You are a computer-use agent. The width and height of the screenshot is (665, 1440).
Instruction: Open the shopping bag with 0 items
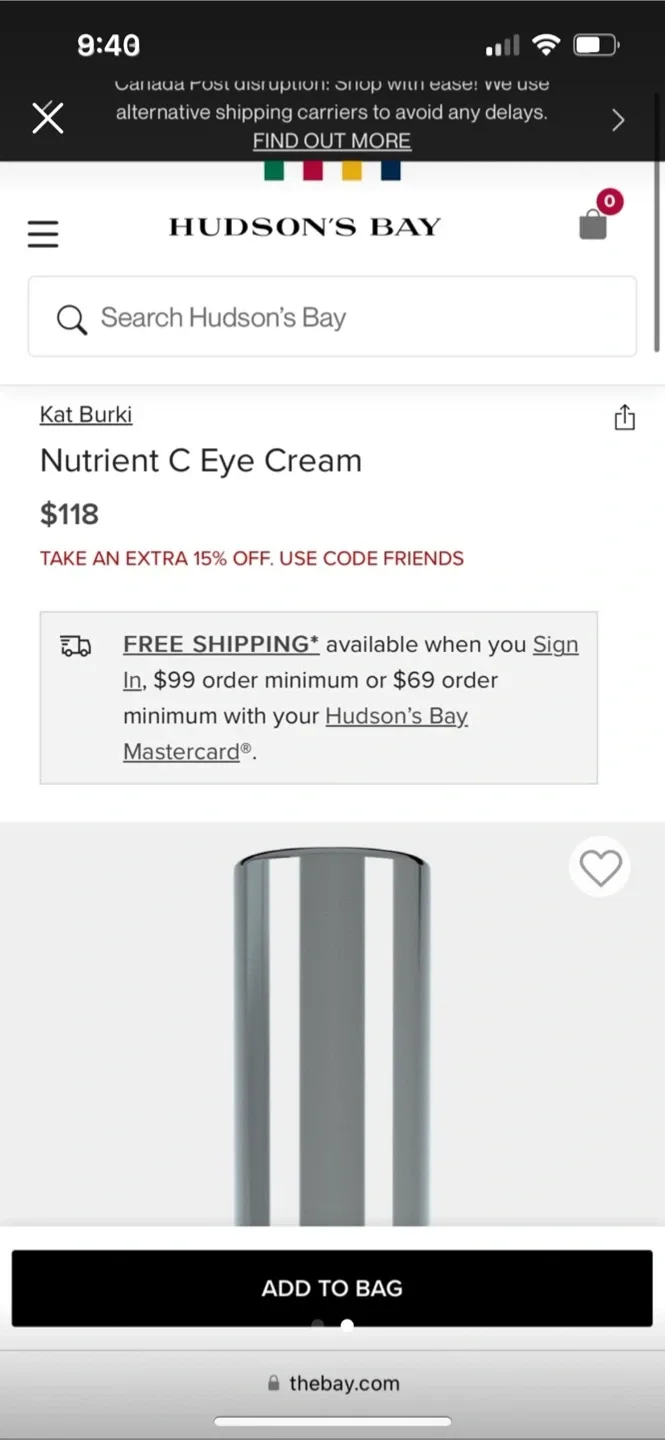click(593, 224)
